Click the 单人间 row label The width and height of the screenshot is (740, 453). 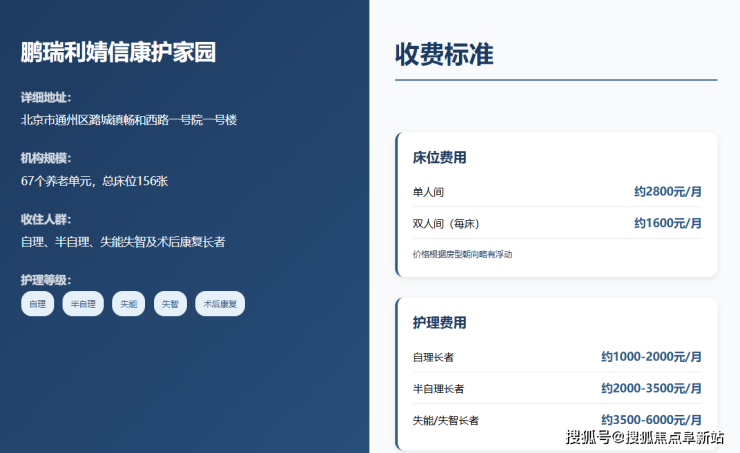428,192
